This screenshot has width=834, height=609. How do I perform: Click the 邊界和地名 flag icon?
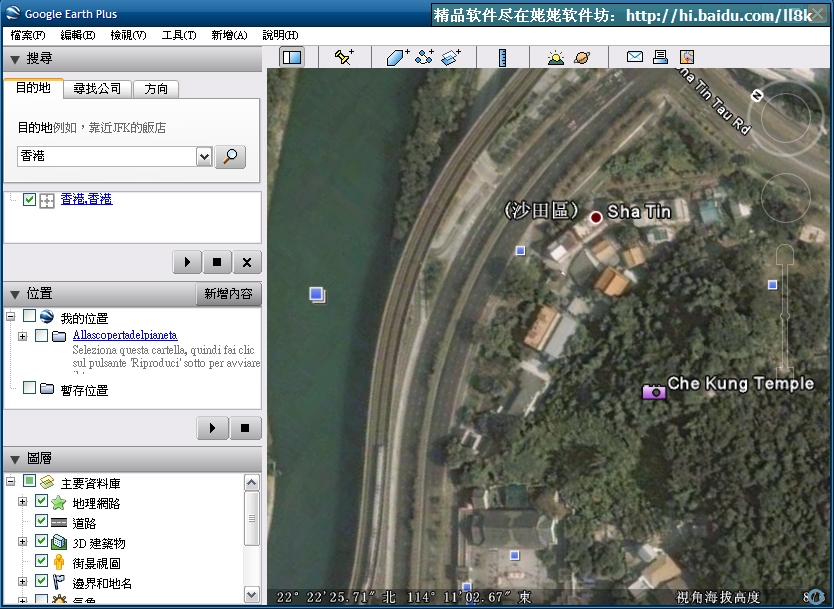[59, 582]
